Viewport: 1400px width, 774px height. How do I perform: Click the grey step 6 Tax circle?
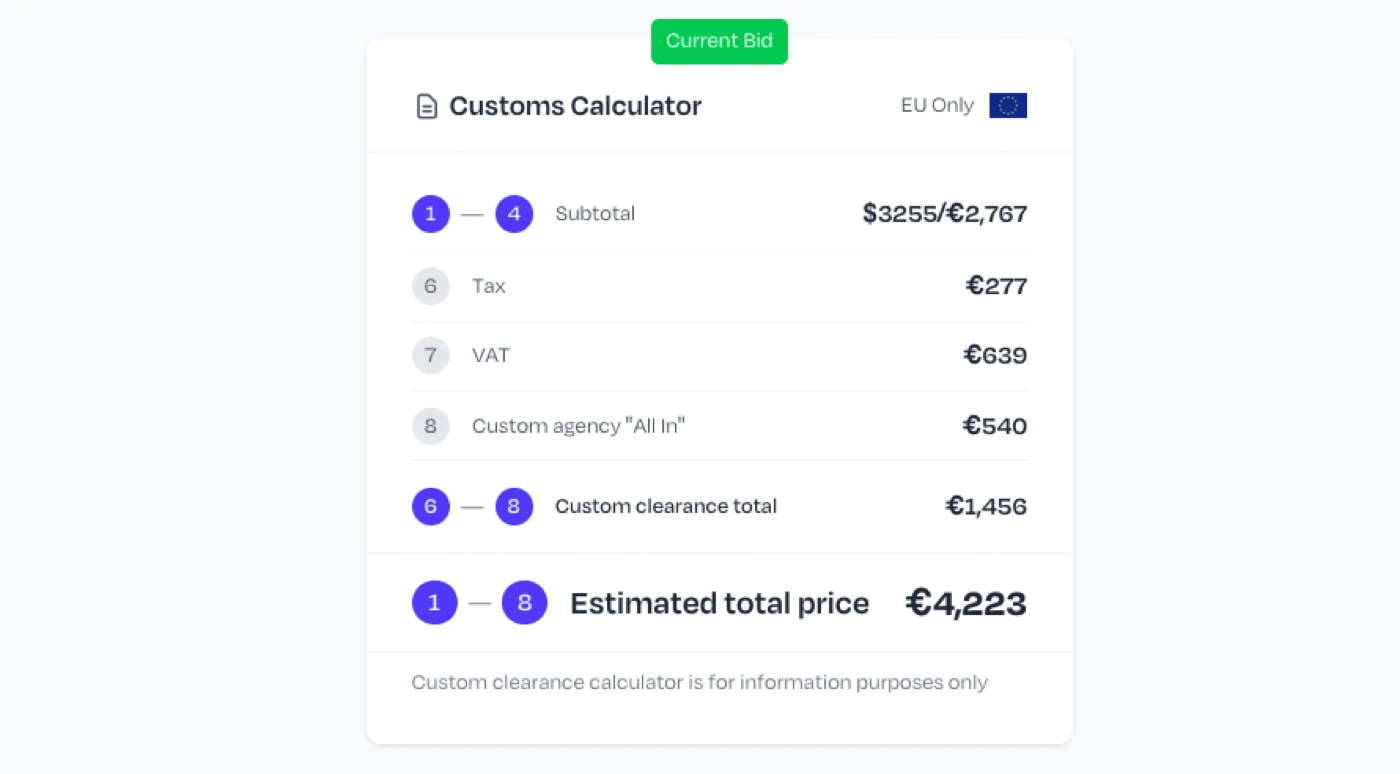pos(431,286)
